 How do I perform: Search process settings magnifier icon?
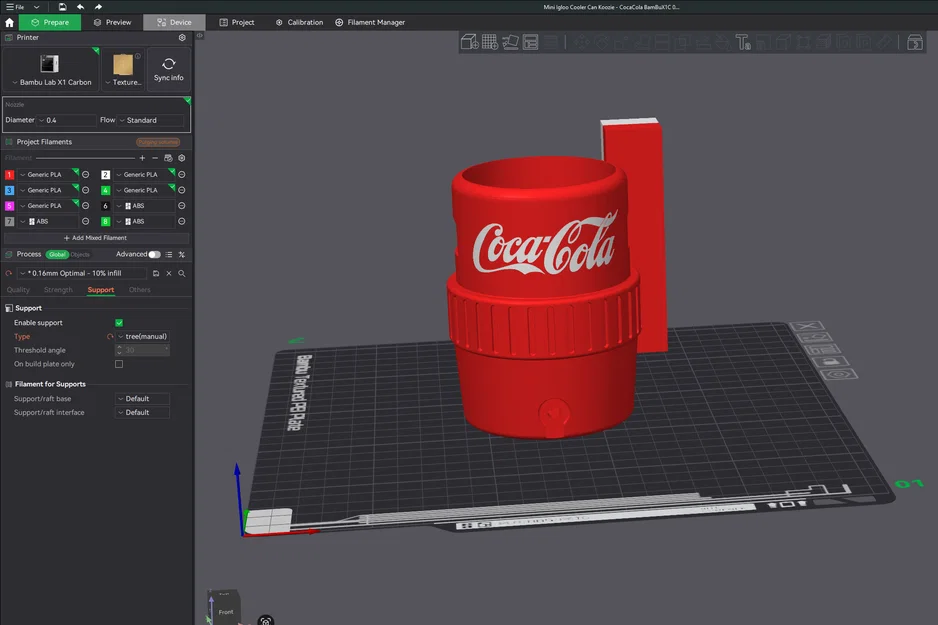click(x=182, y=273)
